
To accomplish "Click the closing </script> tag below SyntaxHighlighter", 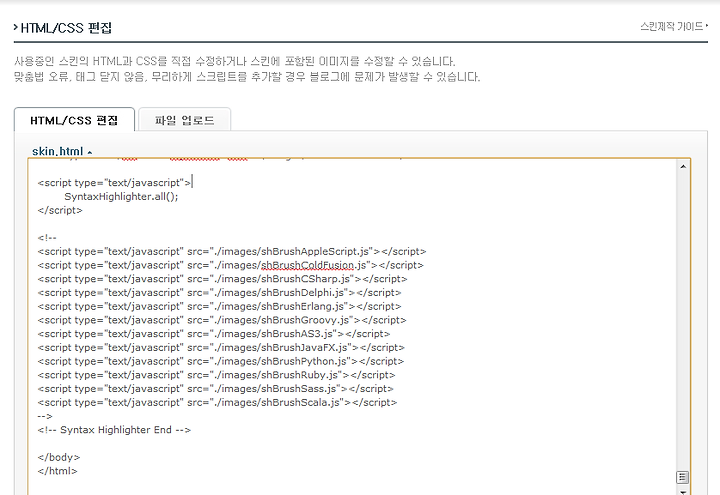I will pyautogui.click(x=60, y=210).
